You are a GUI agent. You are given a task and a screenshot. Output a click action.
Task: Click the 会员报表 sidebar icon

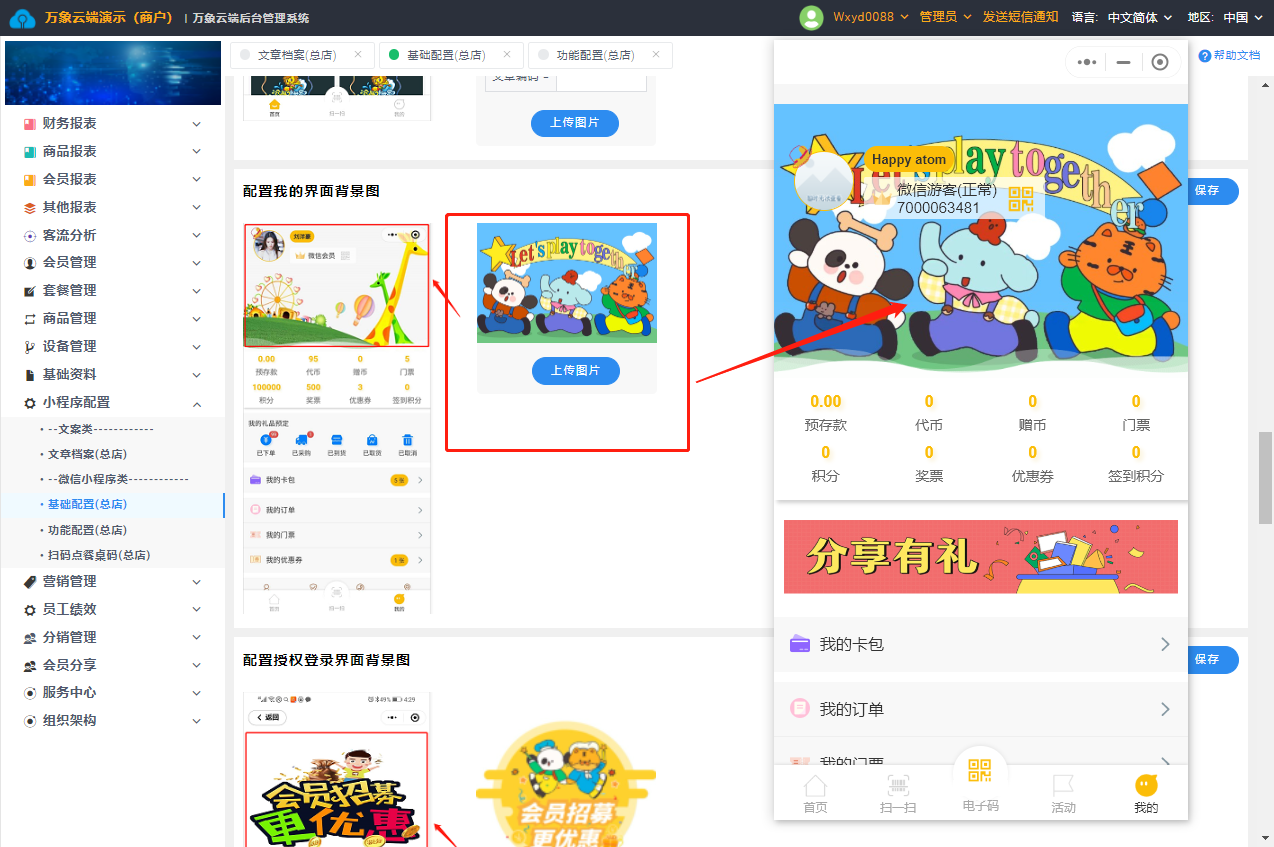(30, 180)
